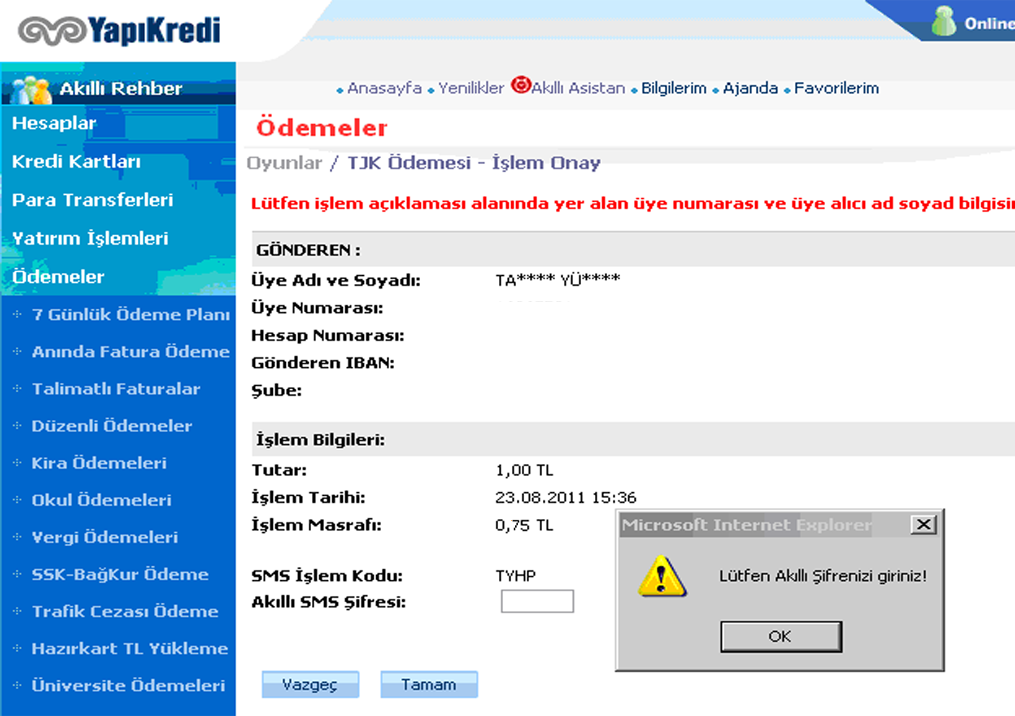Image resolution: width=1015 pixels, height=716 pixels.
Task: Click the Vazgeç button
Action: pyautogui.click(x=310, y=684)
